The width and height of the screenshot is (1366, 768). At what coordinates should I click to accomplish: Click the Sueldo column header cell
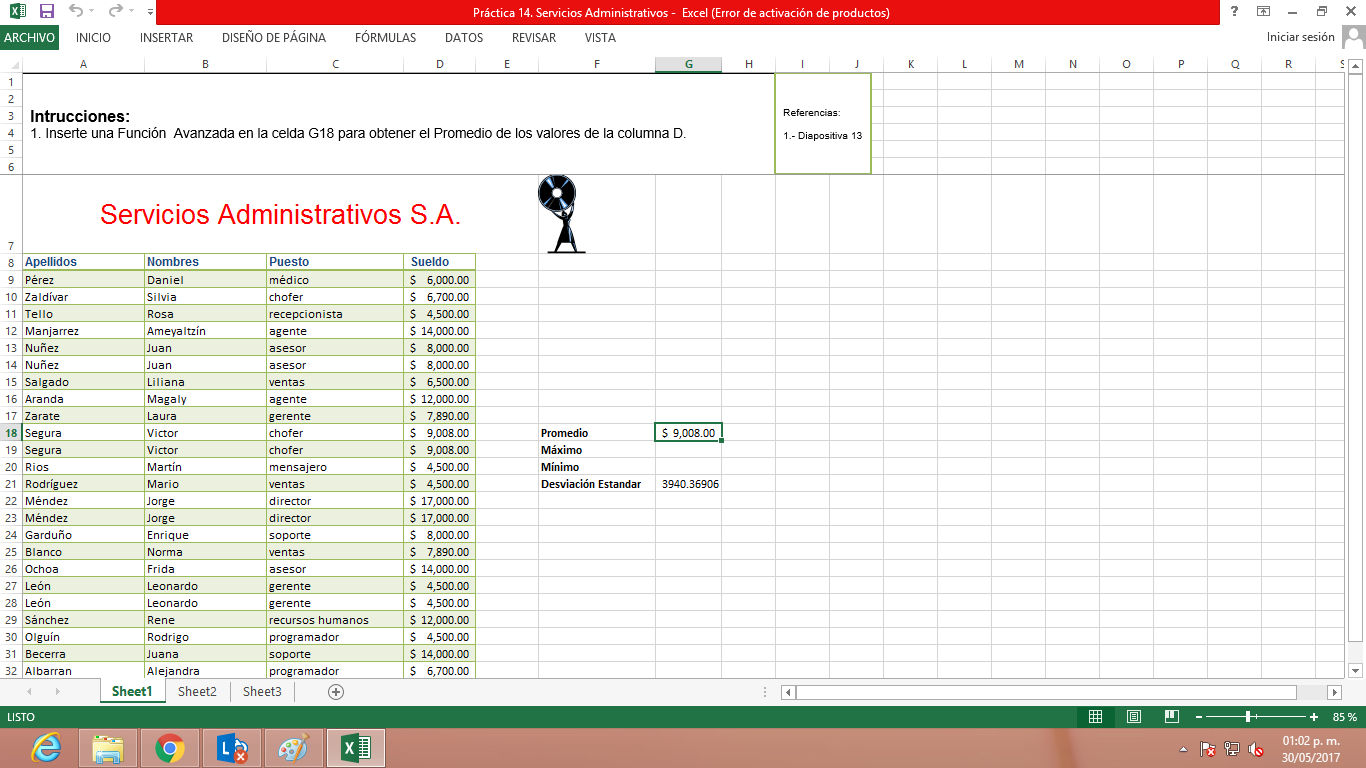click(439, 262)
